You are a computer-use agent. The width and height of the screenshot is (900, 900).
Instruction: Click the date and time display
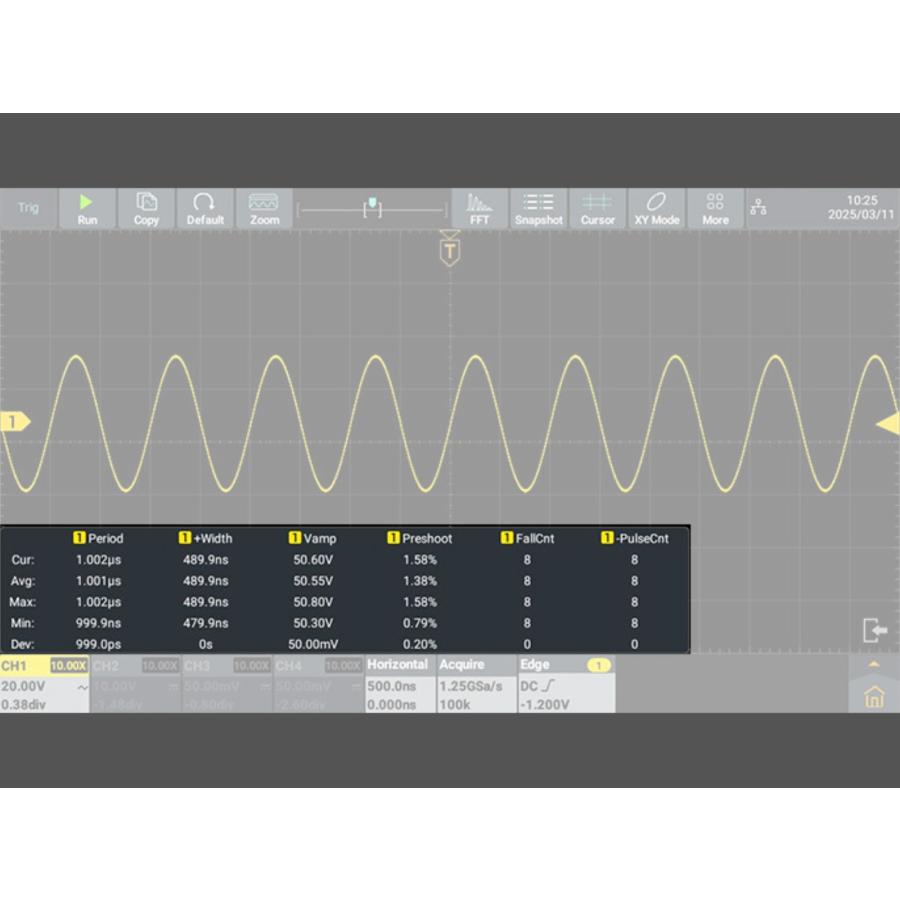[860, 207]
